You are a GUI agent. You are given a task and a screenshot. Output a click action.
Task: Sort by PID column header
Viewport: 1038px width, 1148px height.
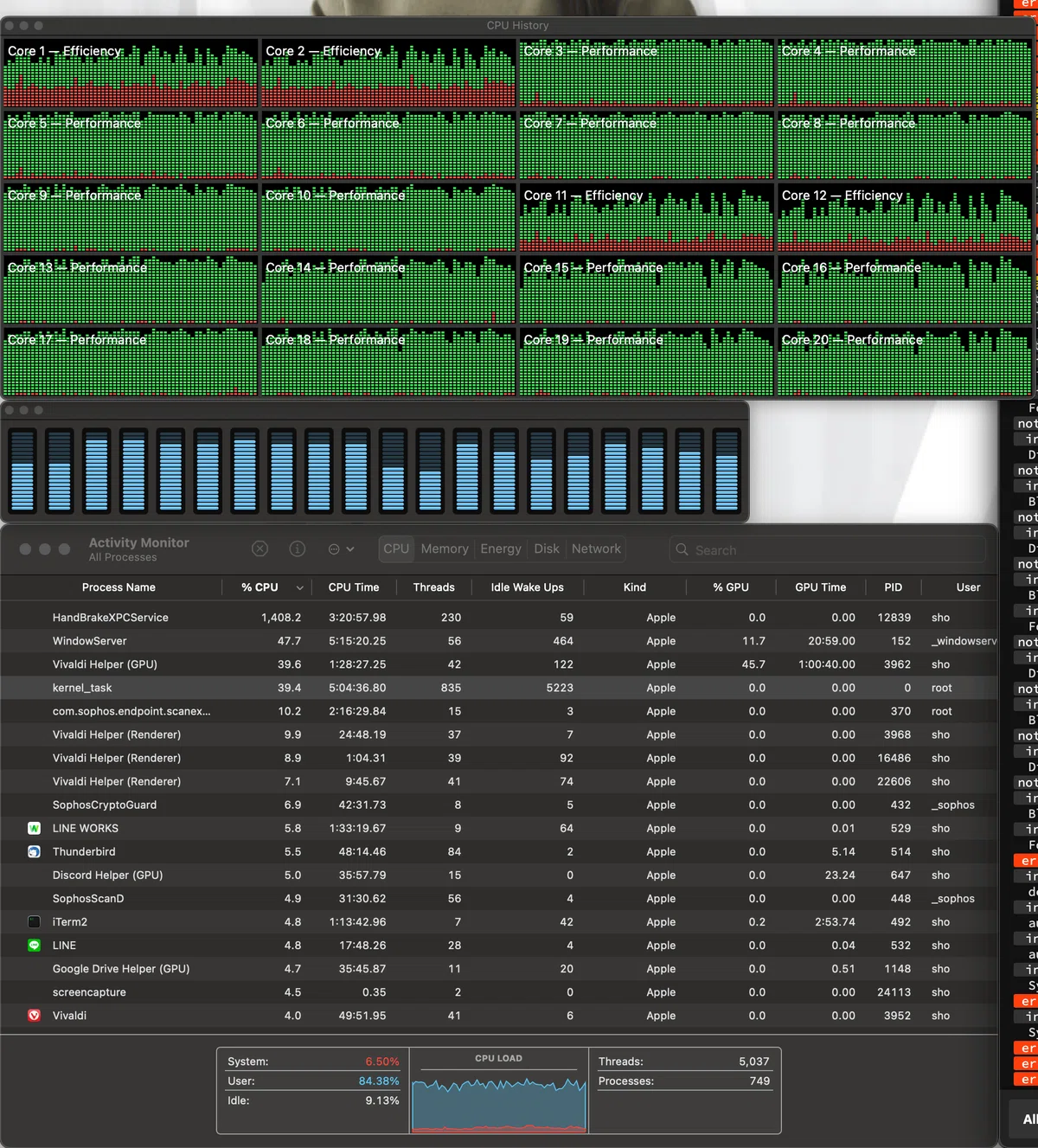click(x=893, y=587)
